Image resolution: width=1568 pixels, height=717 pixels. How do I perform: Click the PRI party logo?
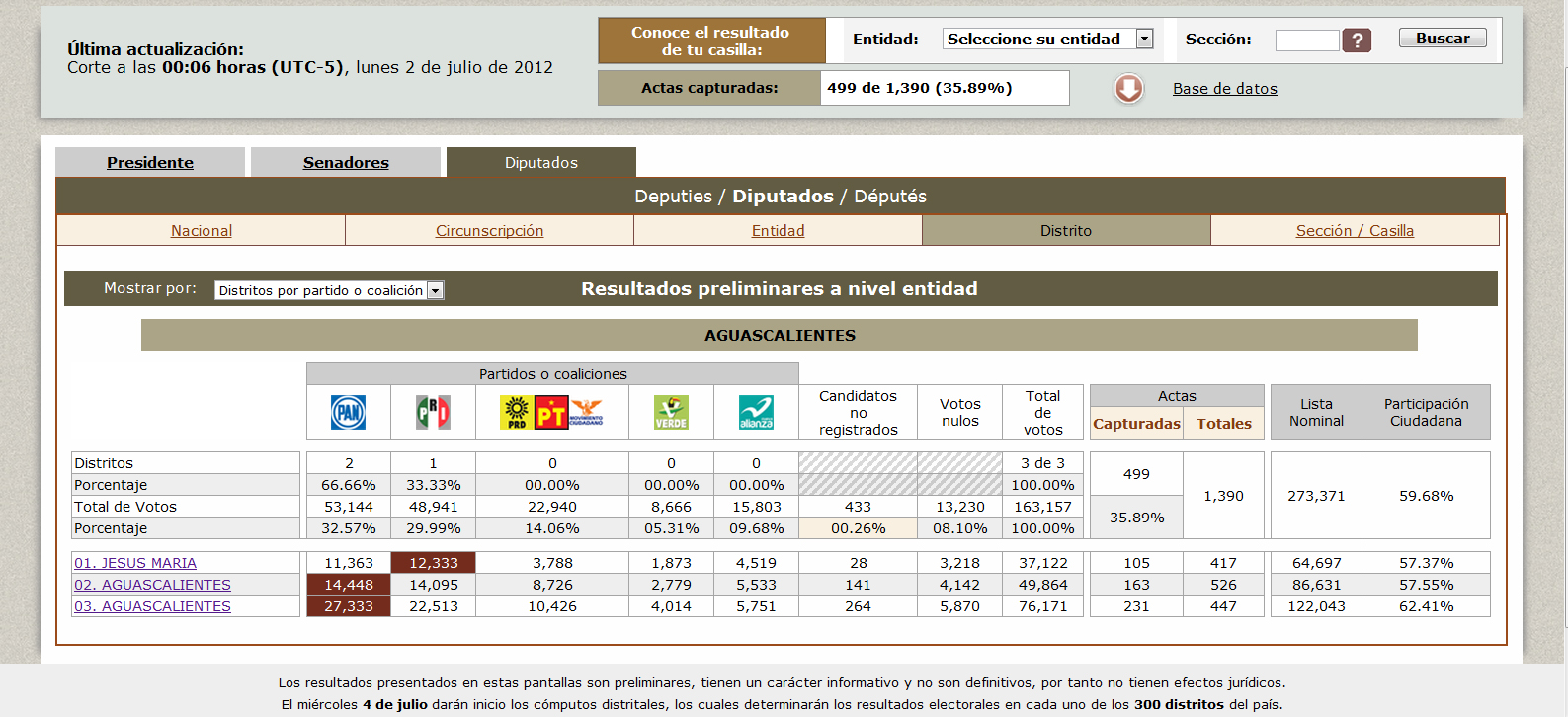tap(433, 412)
